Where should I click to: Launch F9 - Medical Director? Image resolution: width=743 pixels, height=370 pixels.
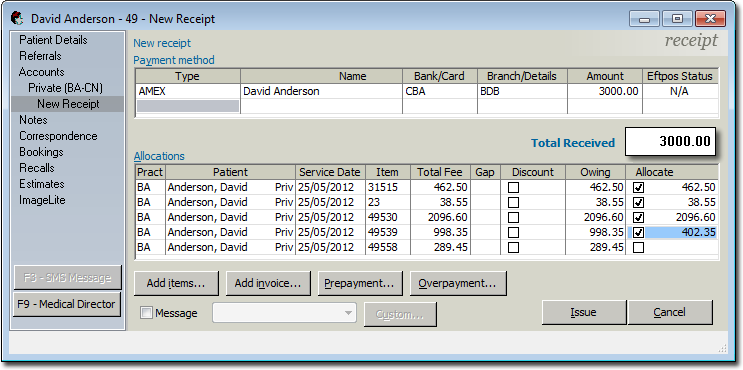click(x=66, y=304)
